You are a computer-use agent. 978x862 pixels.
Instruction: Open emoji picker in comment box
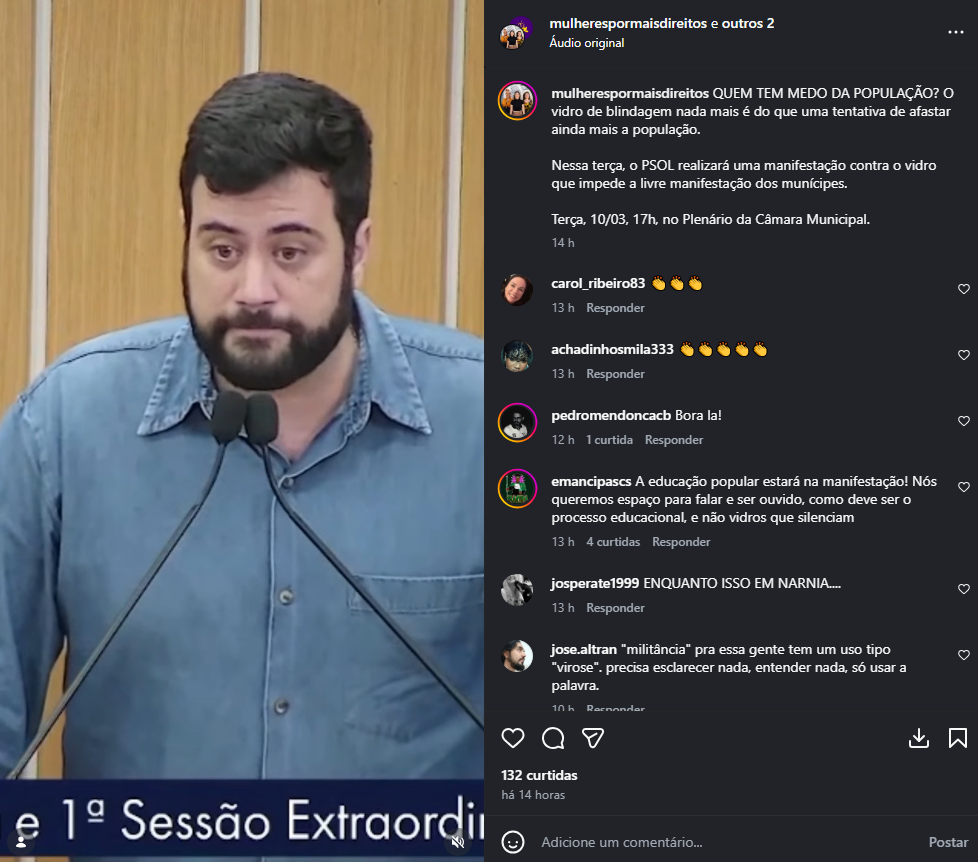click(513, 842)
